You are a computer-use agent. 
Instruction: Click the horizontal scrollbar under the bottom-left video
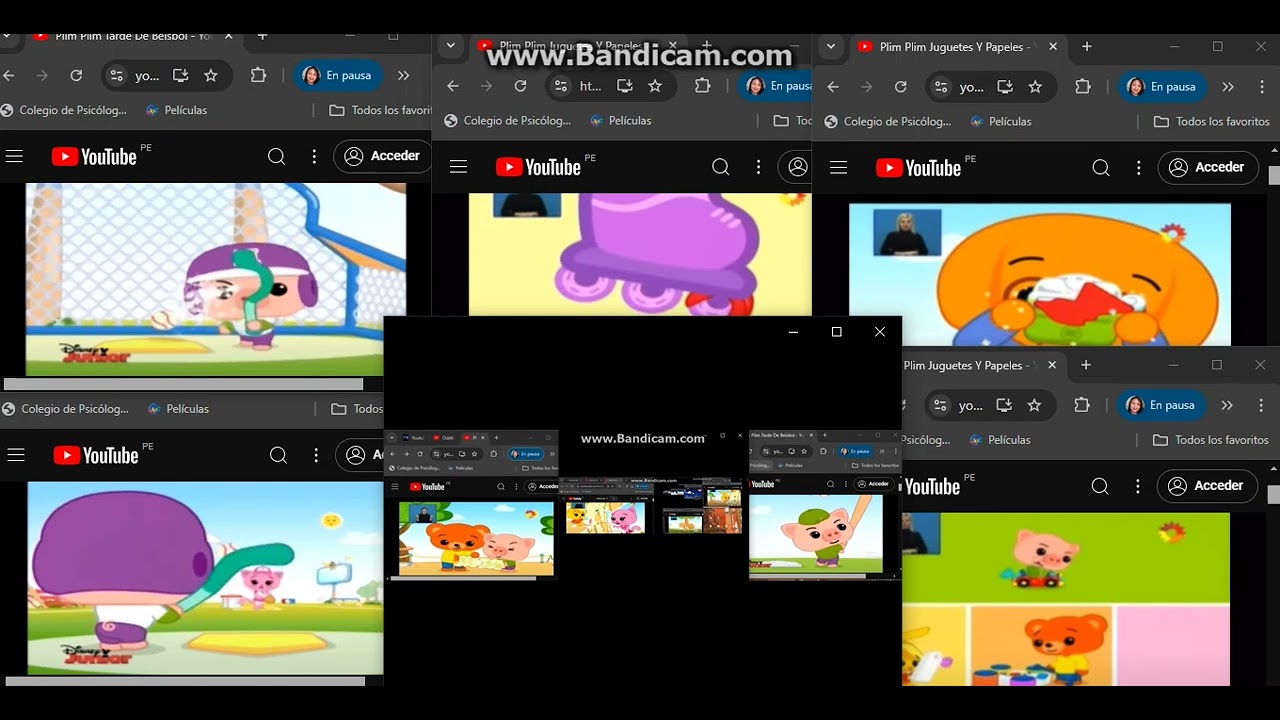pos(185,681)
